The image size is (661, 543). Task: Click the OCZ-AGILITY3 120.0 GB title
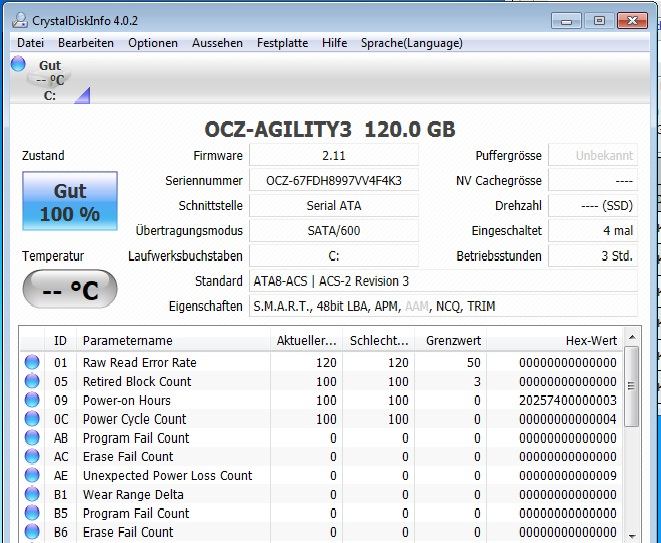330,129
